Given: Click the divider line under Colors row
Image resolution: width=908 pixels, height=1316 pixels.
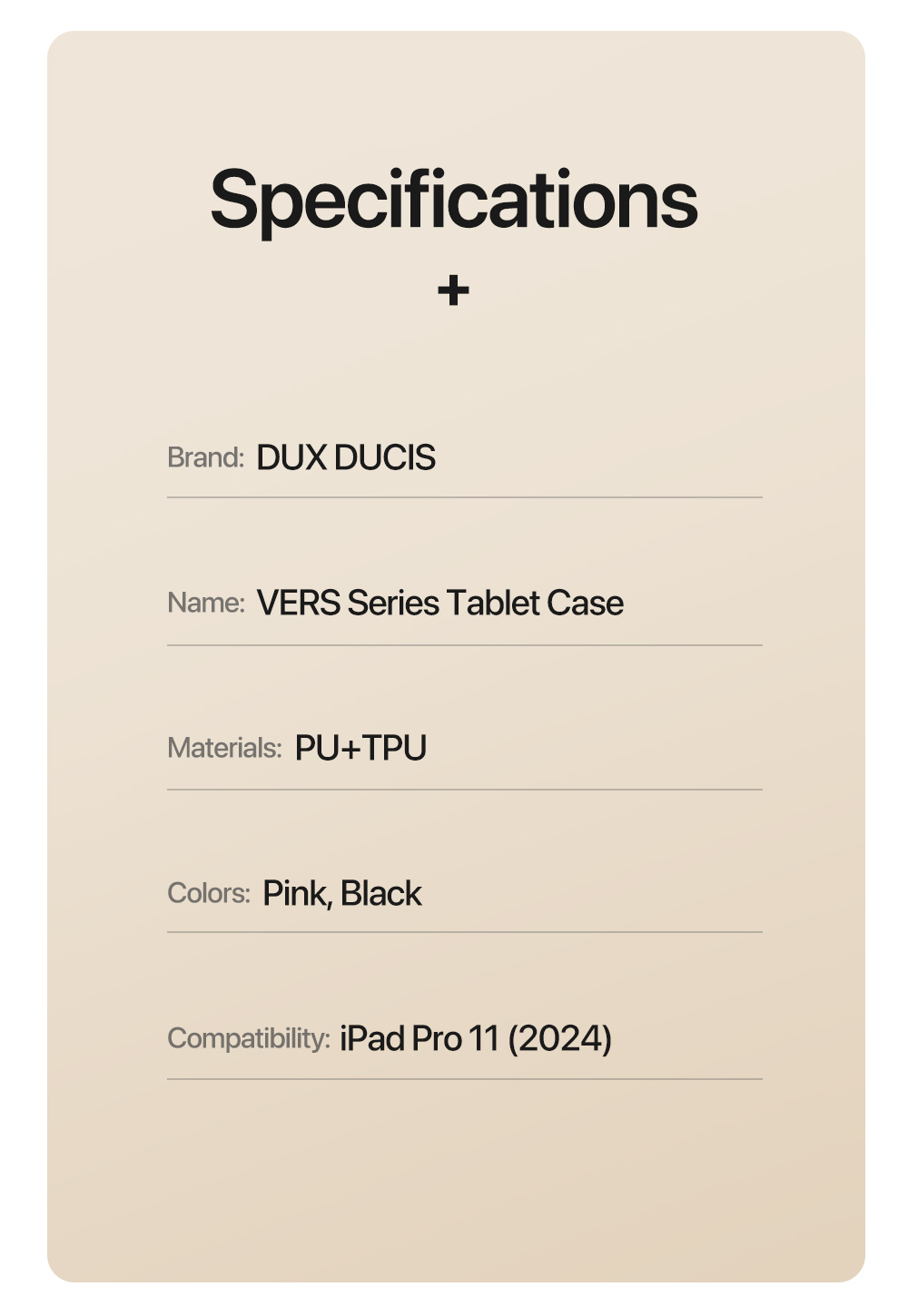Looking at the screenshot, I should coord(465,932).
